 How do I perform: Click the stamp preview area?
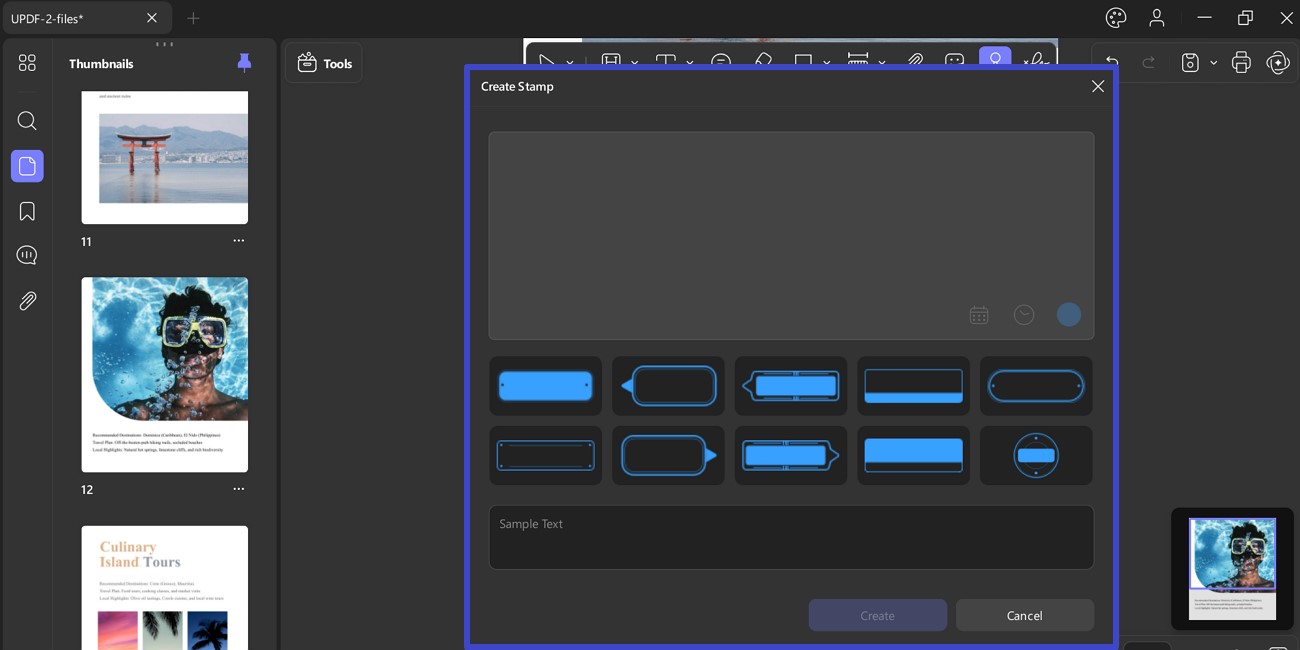point(791,236)
